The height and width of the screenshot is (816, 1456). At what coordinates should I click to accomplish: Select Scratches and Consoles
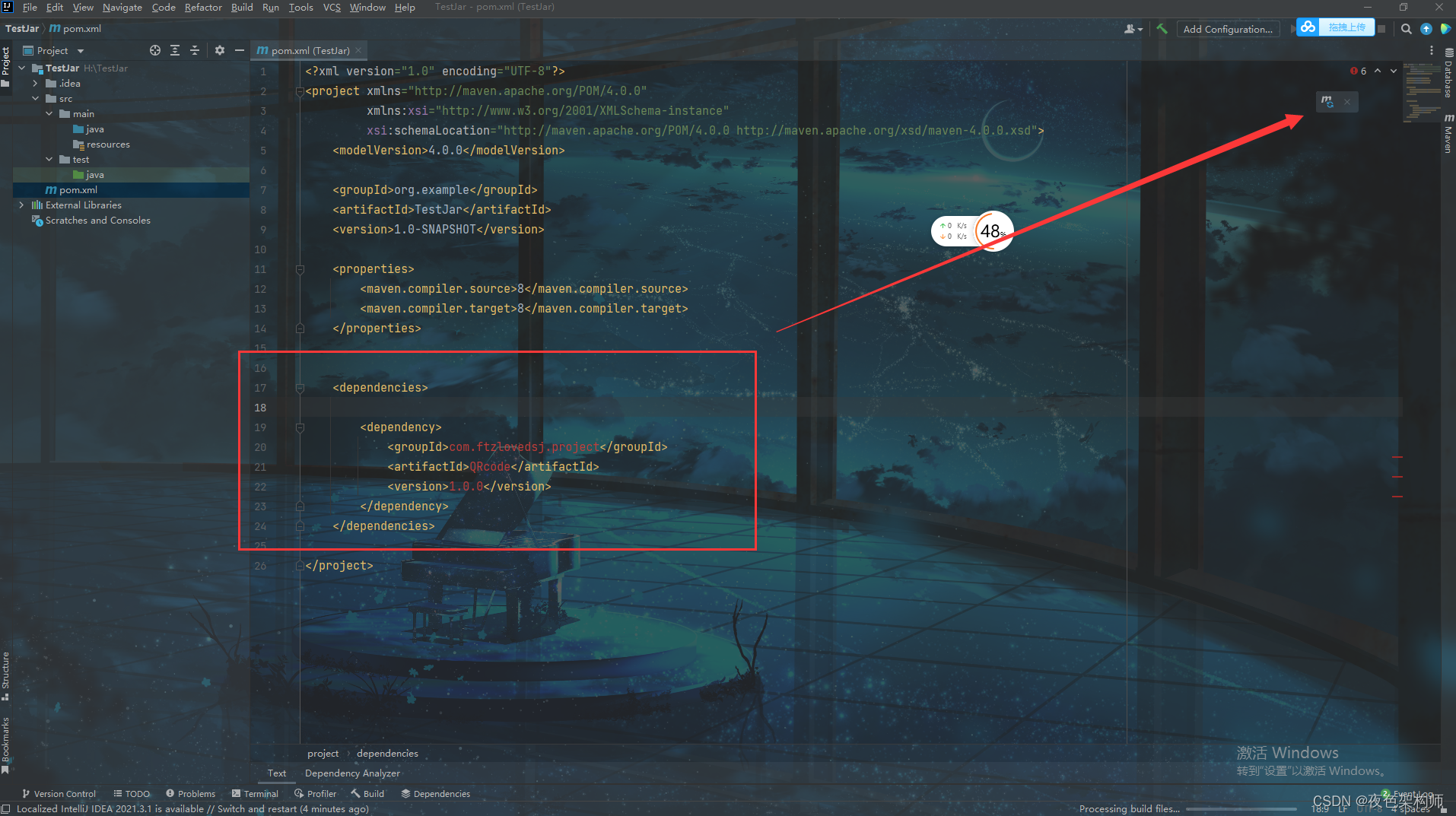[91, 221]
